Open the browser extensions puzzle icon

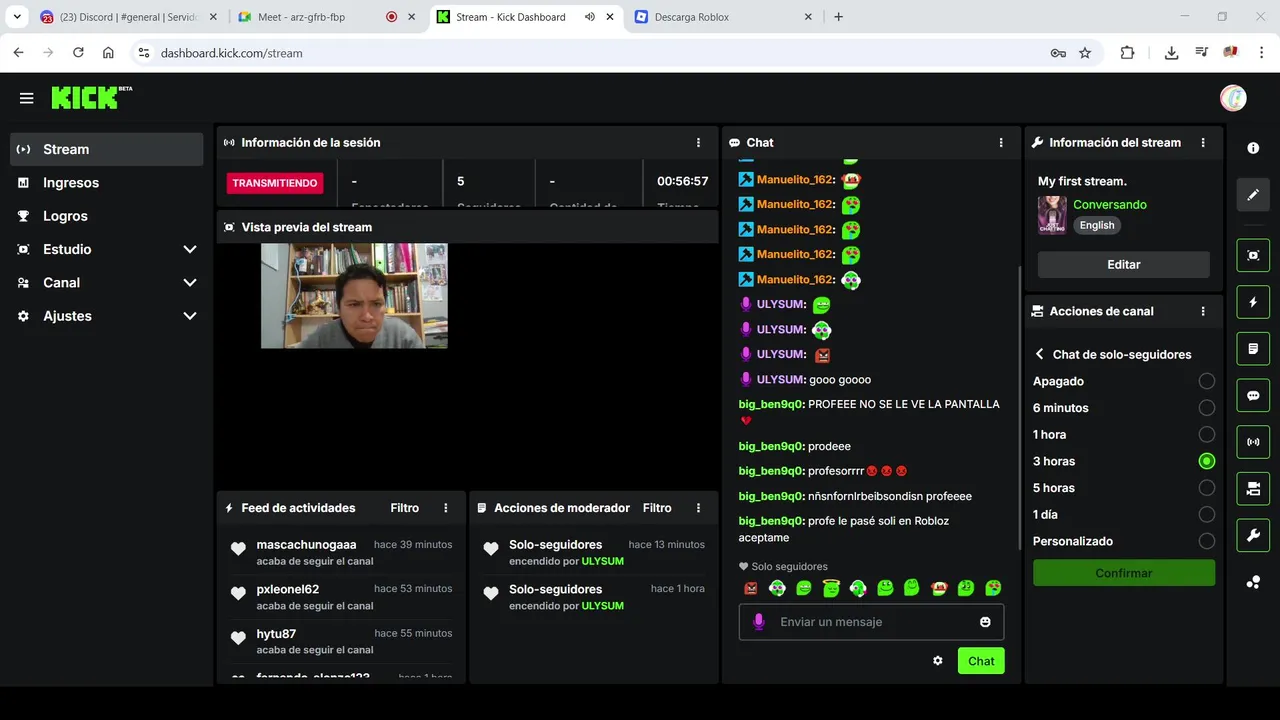(x=1127, y=53)
